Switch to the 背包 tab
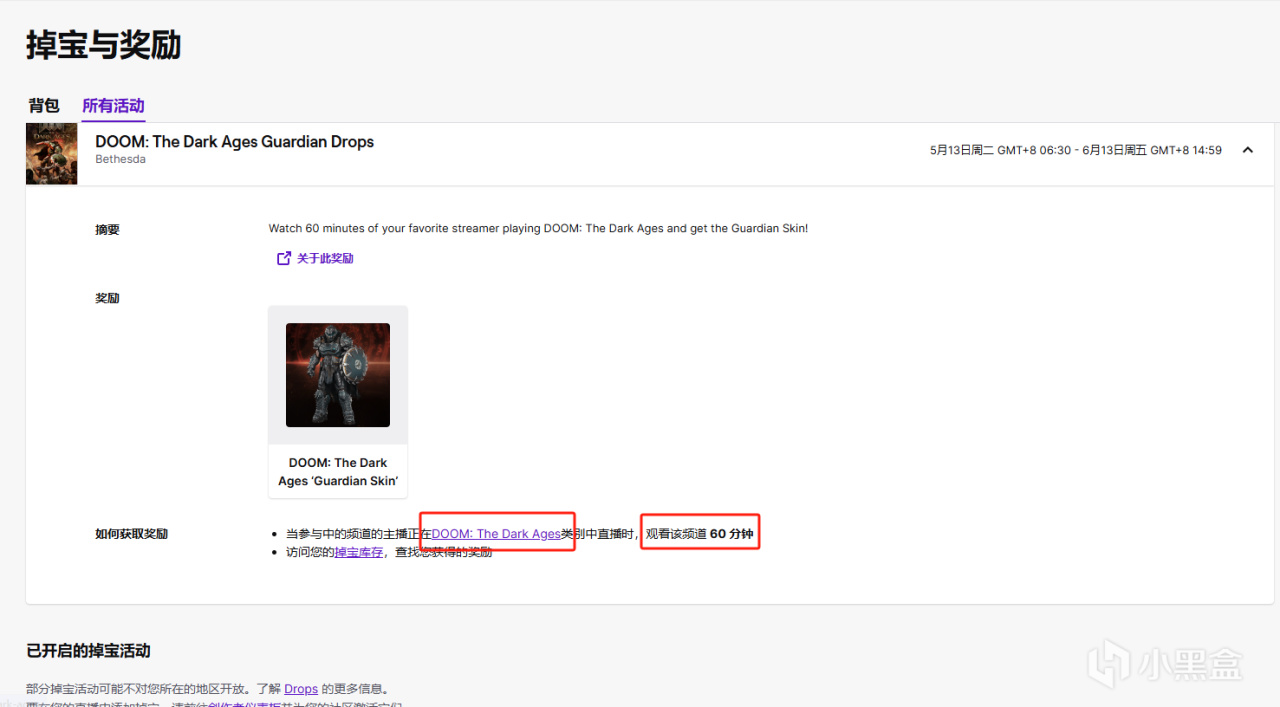Image resolution: width=1280 pixels, height=707 pixels. 44,105
